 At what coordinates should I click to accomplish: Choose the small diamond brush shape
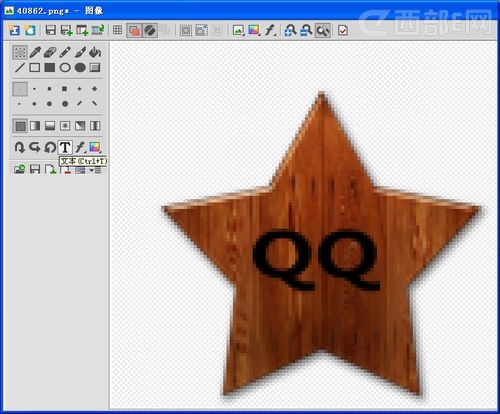coord(79,89)
